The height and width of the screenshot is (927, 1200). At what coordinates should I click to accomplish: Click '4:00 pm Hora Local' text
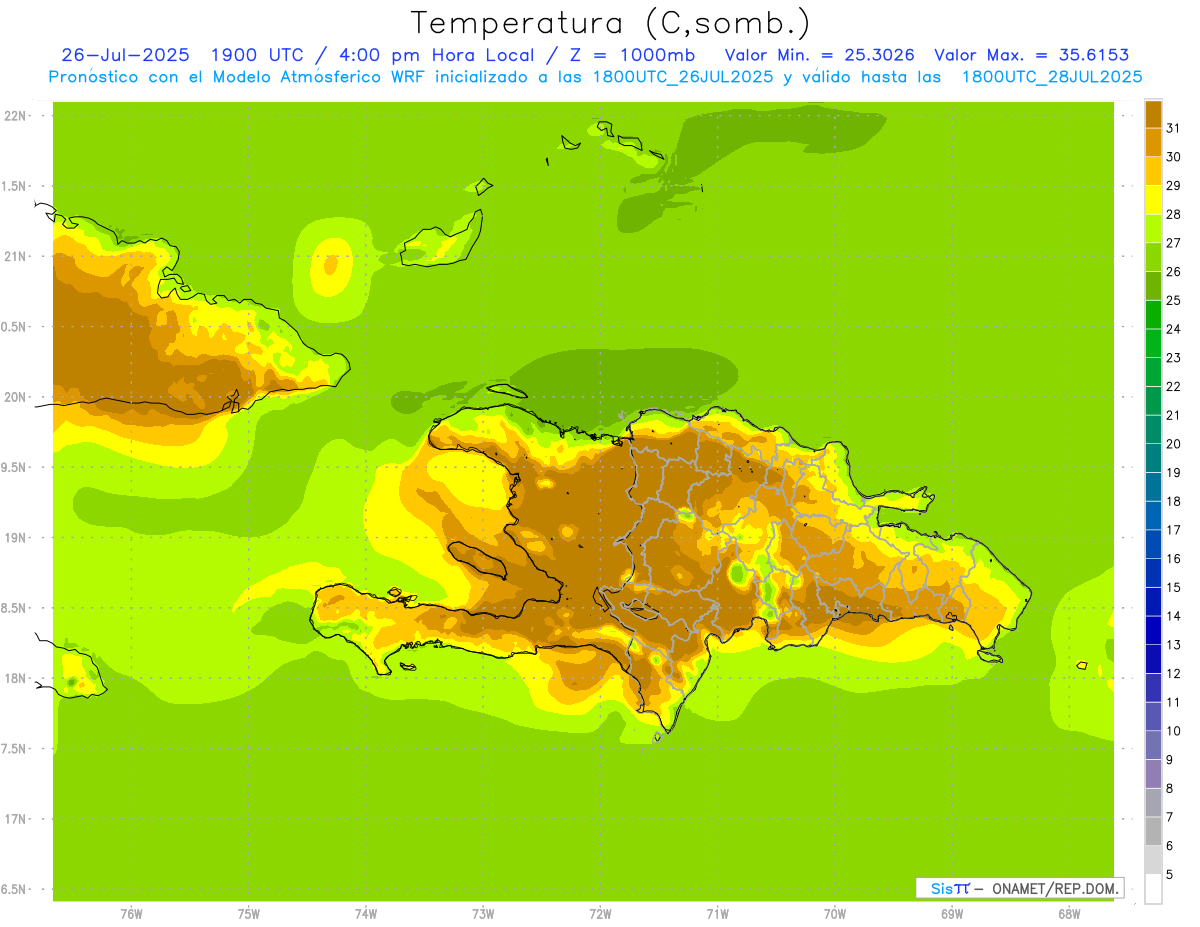pyautogui.click(x=434, y=55)
